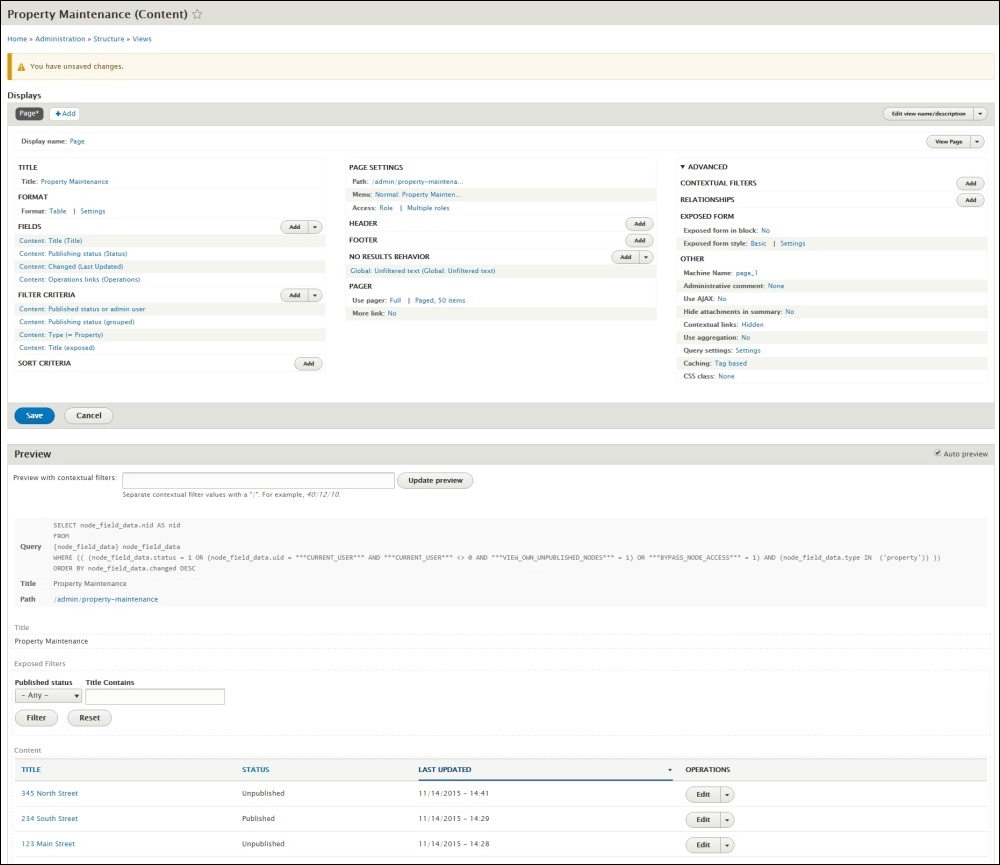Go to Home breadcrumb
Screen dimensions: 1000x865
pyautogui.click(x=17, y=39)
